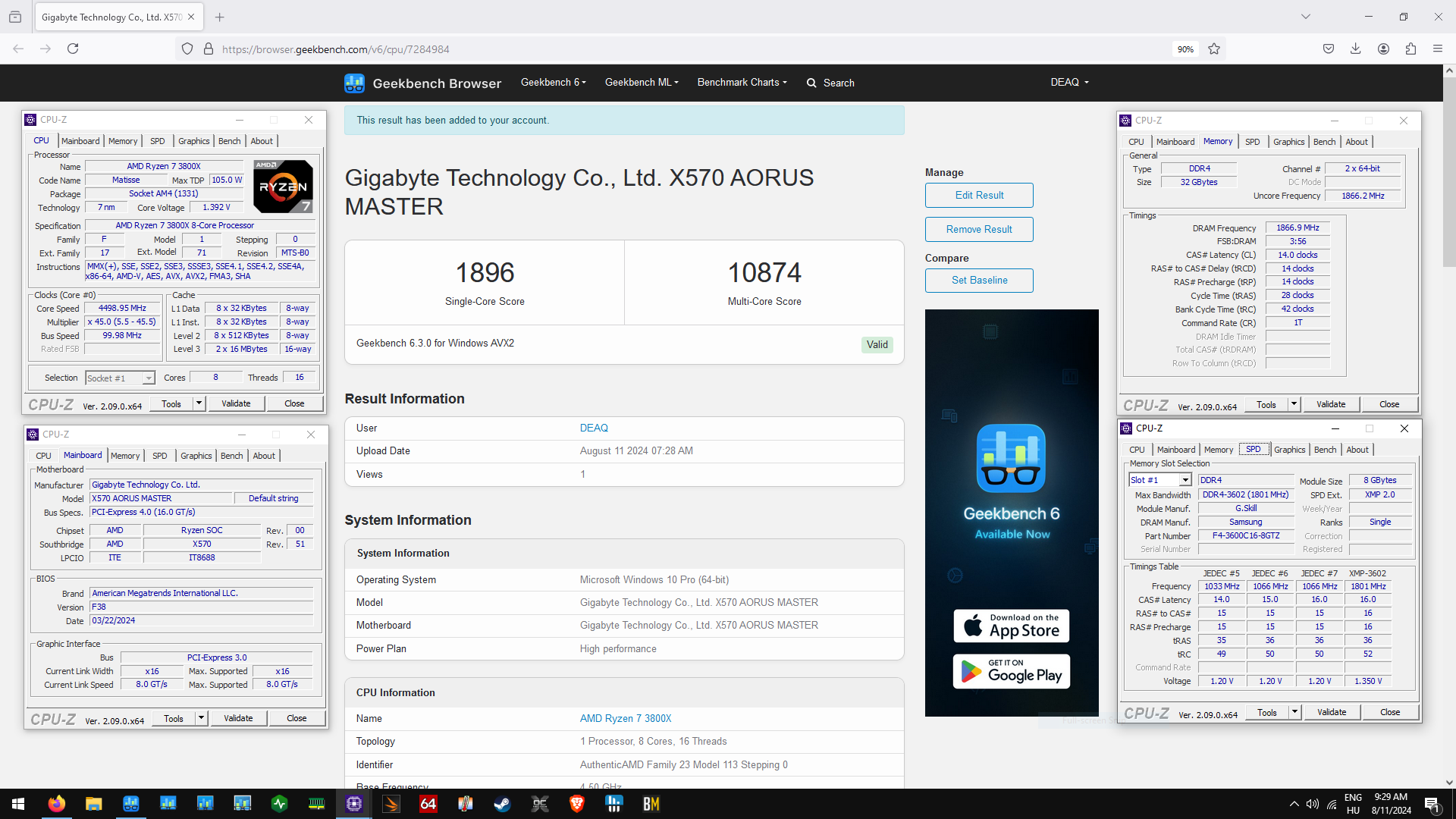Open Wi-Fi network tray icon
Viewport: 1456px width, 819px height.
click(x=1332, y=804)
